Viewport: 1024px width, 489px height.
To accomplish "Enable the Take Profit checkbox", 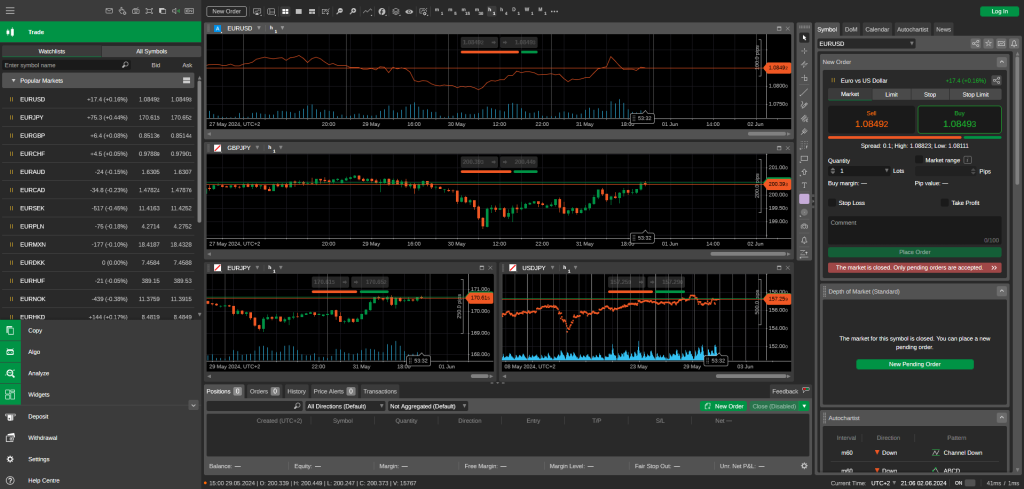I will tap(944, 203).
